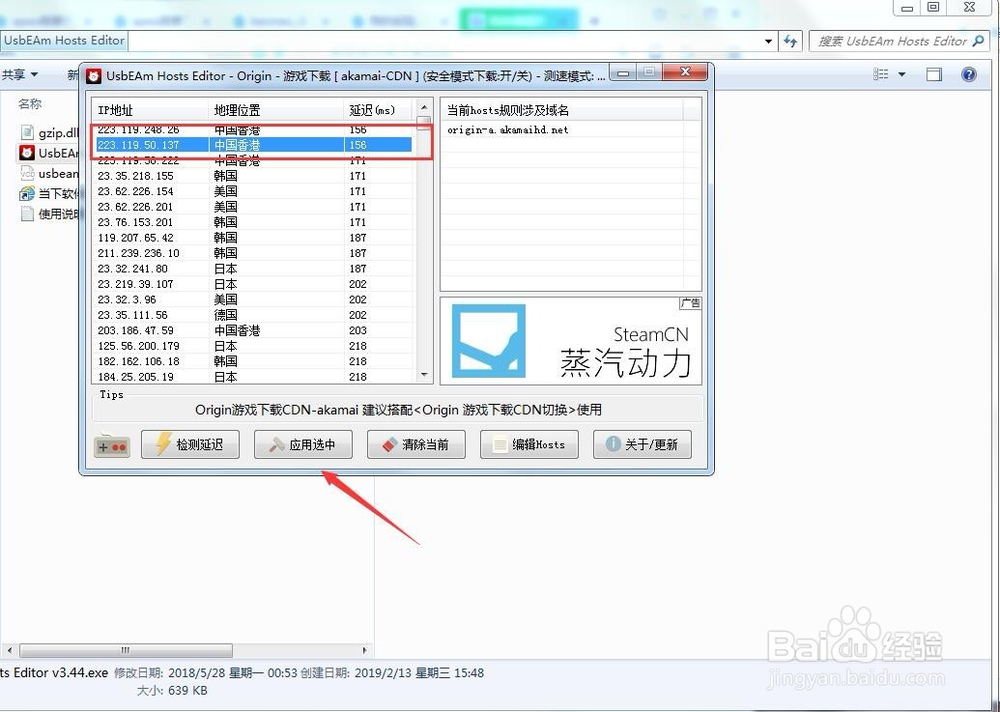Click the SteamCN 蒸汽动力 advertisement banner
The image size is (1000, 712).
click(571, 341)
